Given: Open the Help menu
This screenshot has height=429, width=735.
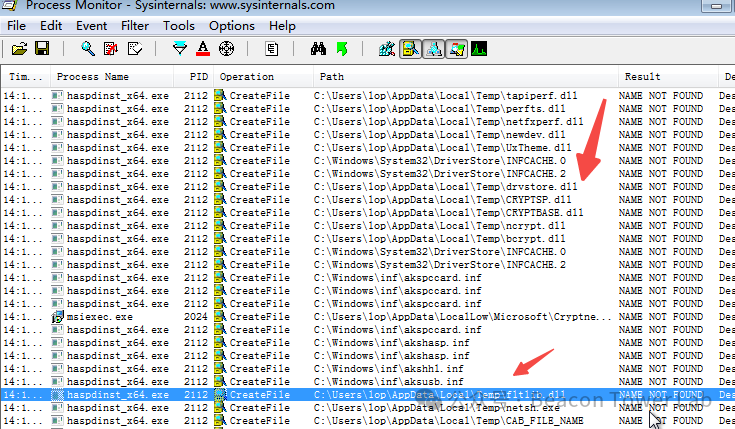Looking at the screenshot, I should pos(282,26).
